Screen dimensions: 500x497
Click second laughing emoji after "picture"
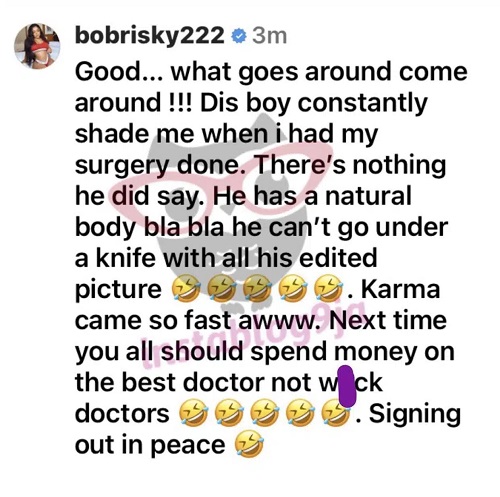pos(222,289)
